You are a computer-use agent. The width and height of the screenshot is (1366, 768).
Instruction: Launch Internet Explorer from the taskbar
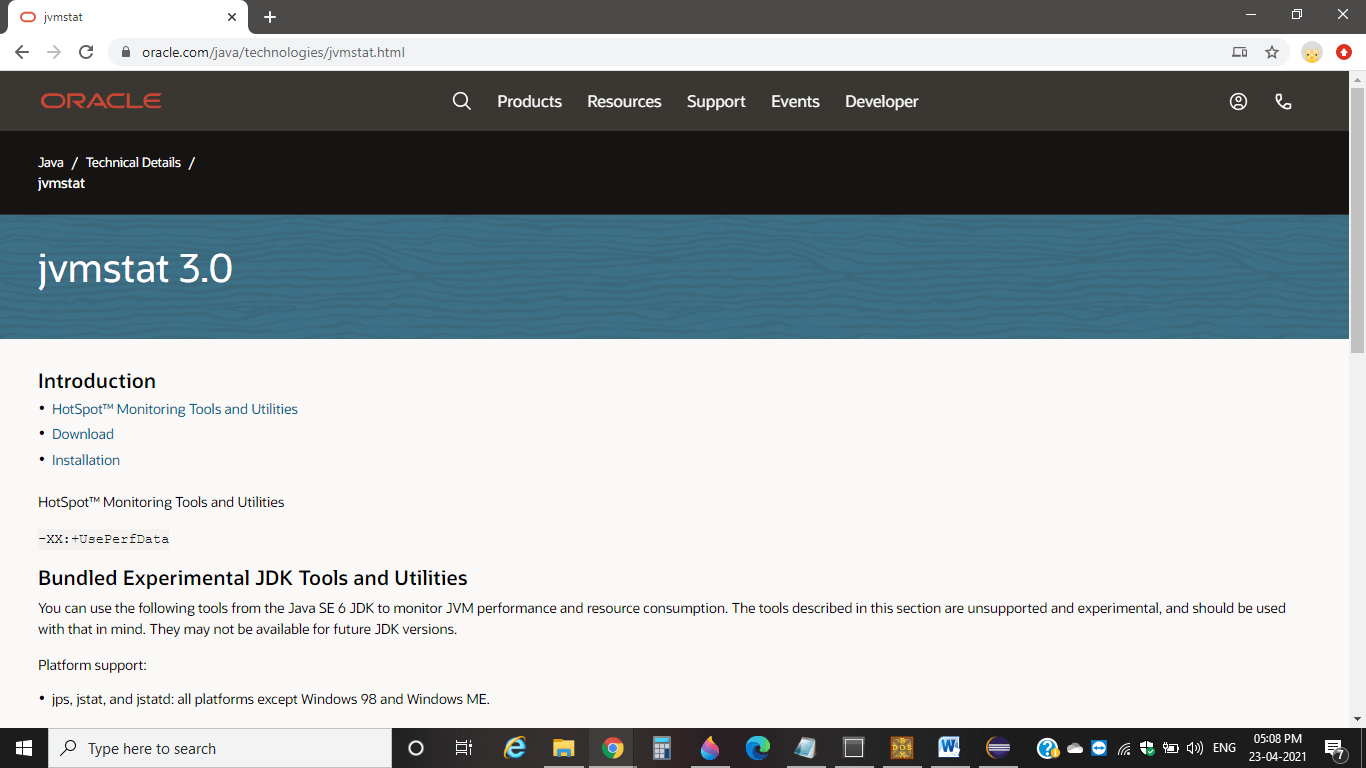(515, 748)
